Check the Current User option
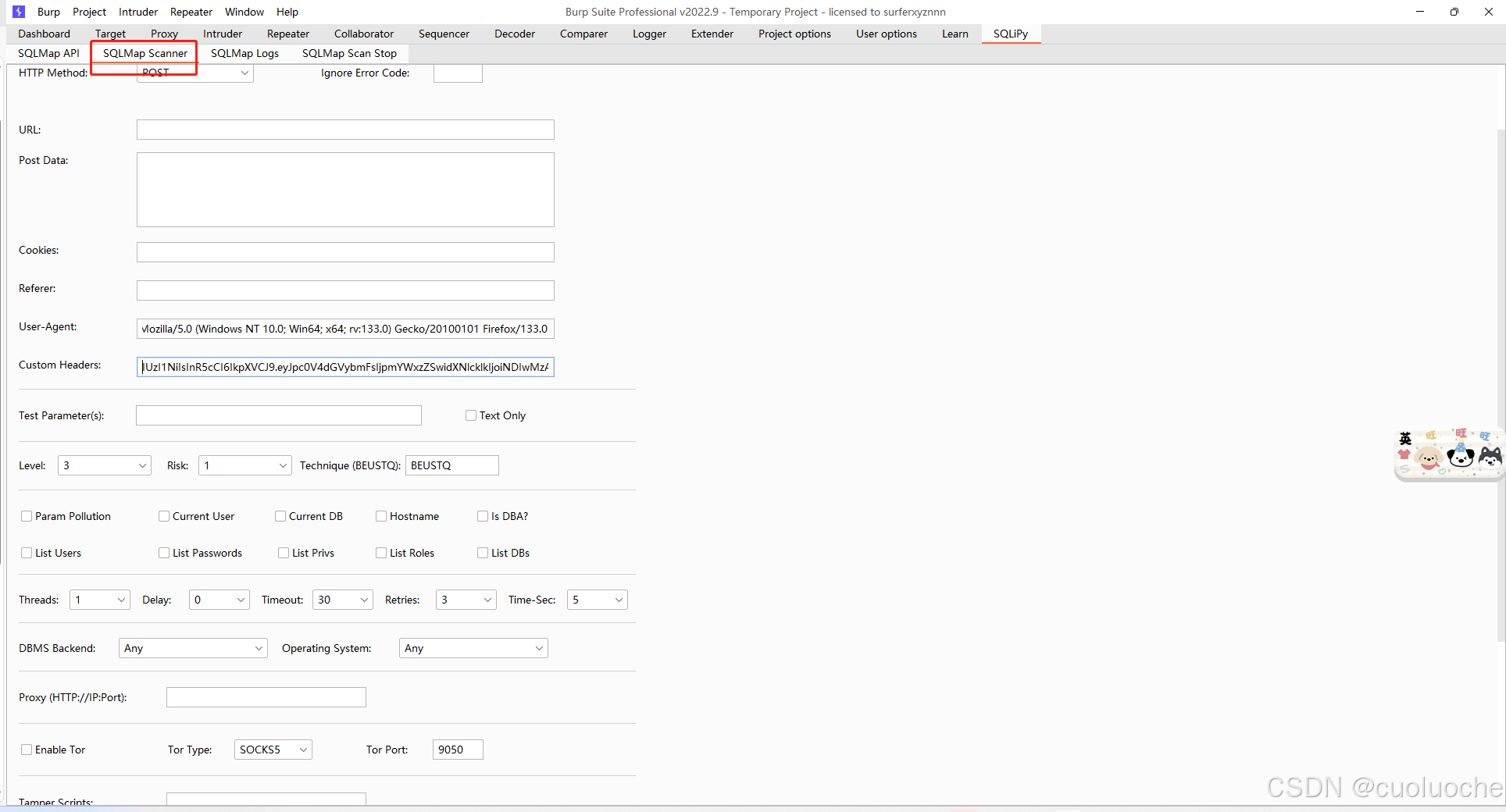 [x=164, y=516]
